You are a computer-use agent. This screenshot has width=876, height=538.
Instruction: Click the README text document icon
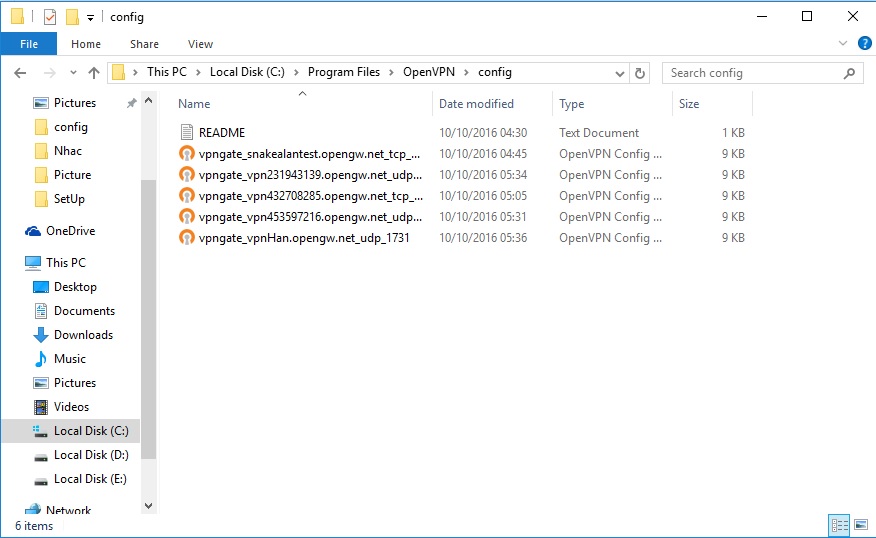point(187,132)
